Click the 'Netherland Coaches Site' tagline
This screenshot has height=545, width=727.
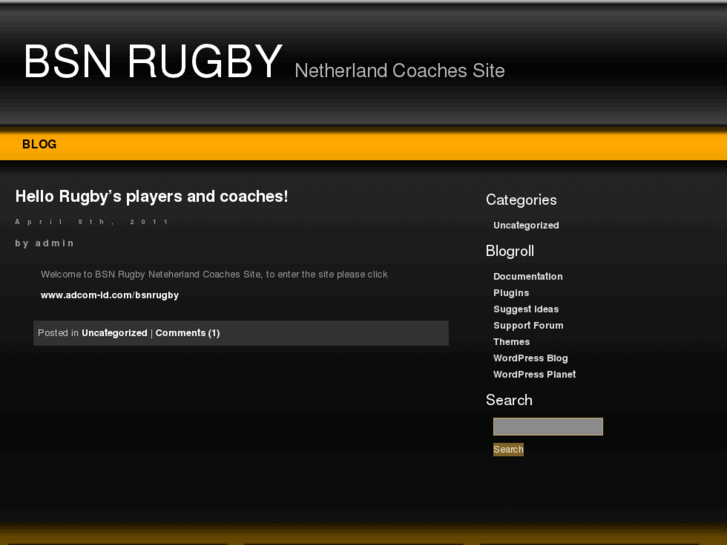[400, 71]
